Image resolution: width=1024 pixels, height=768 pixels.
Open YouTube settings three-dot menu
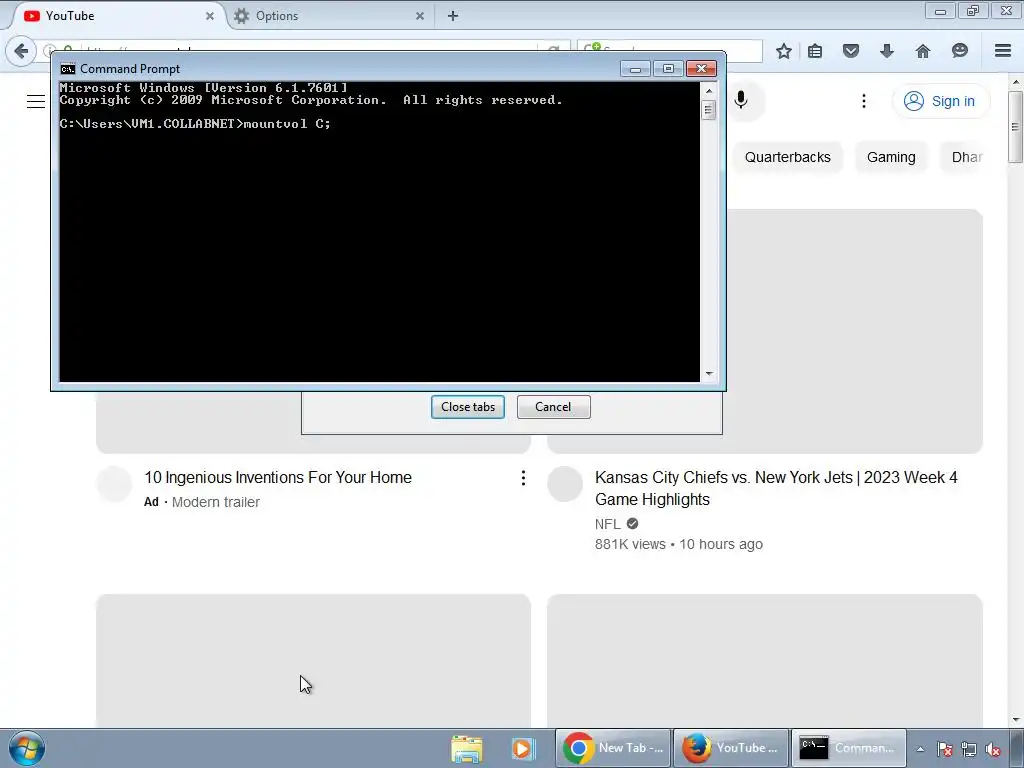pyautogui.click(x=863, y=101)
